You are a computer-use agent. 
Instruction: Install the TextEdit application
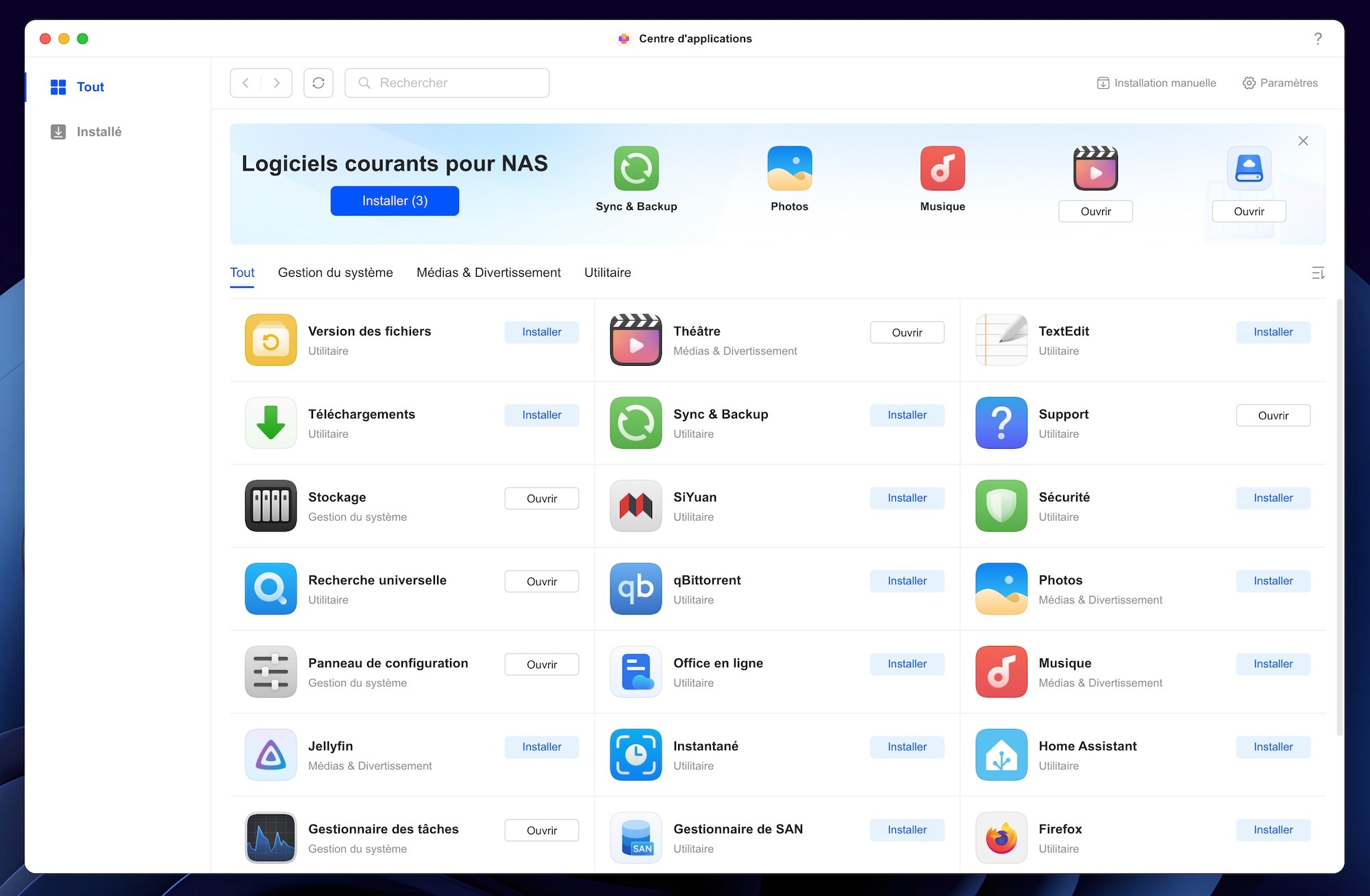point(1272,332)
